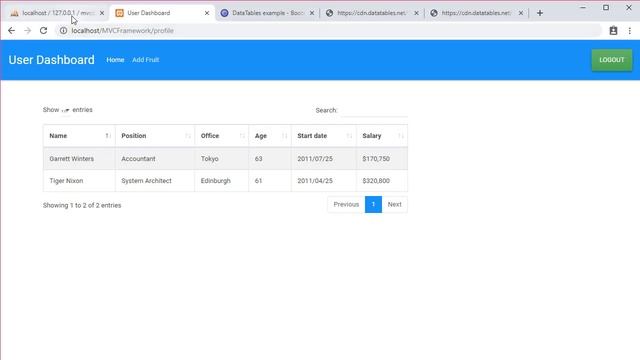Sort table by Position column arrows

point(188,136)
